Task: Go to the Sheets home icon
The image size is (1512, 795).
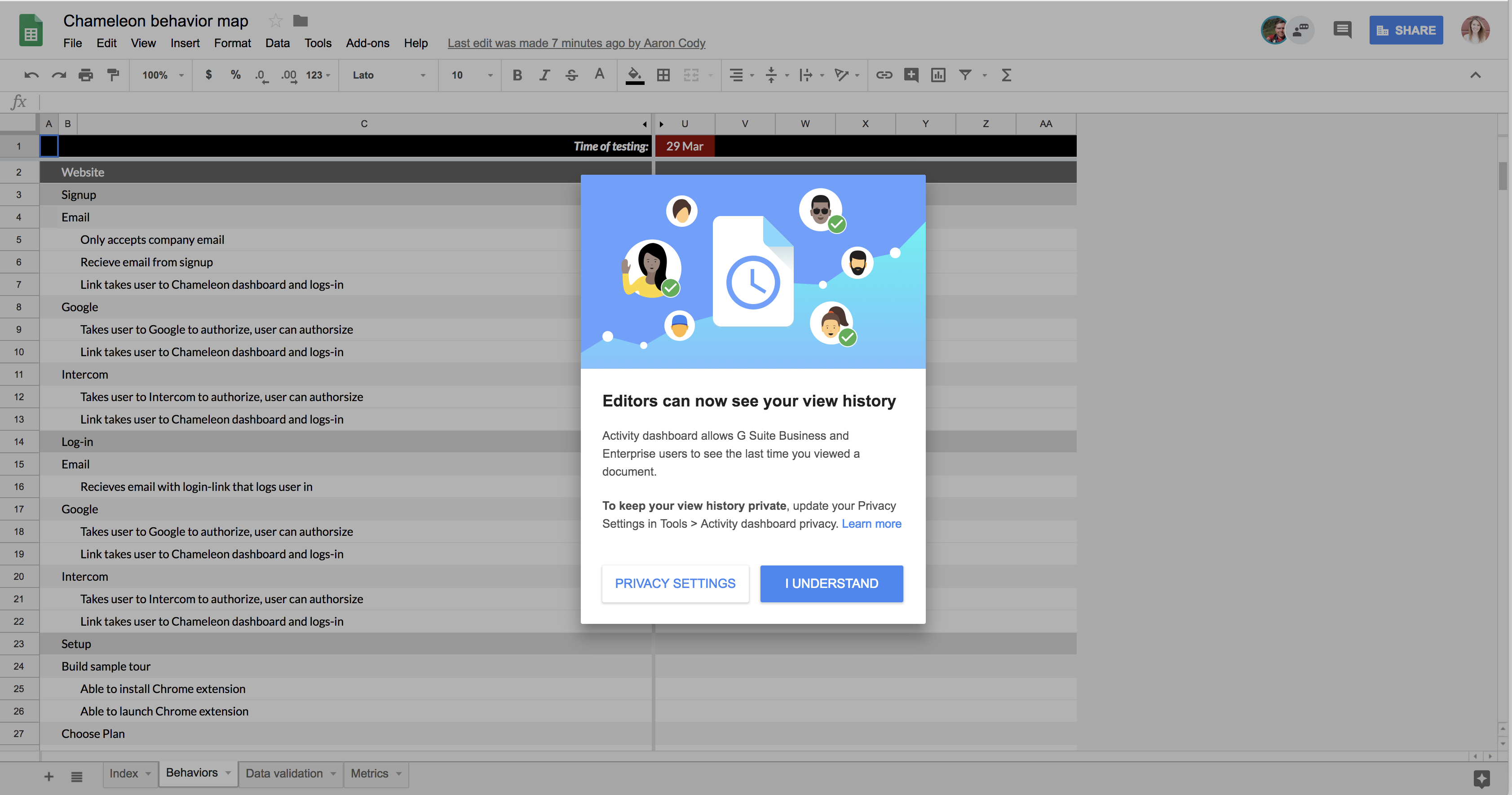Action: pos(31,30)
